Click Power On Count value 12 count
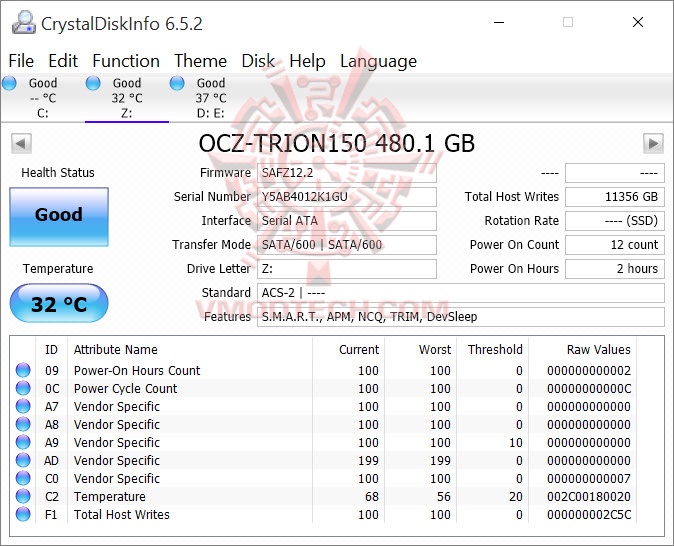The image size is (674, 546). pyautogui.click(x=615, y=245)
